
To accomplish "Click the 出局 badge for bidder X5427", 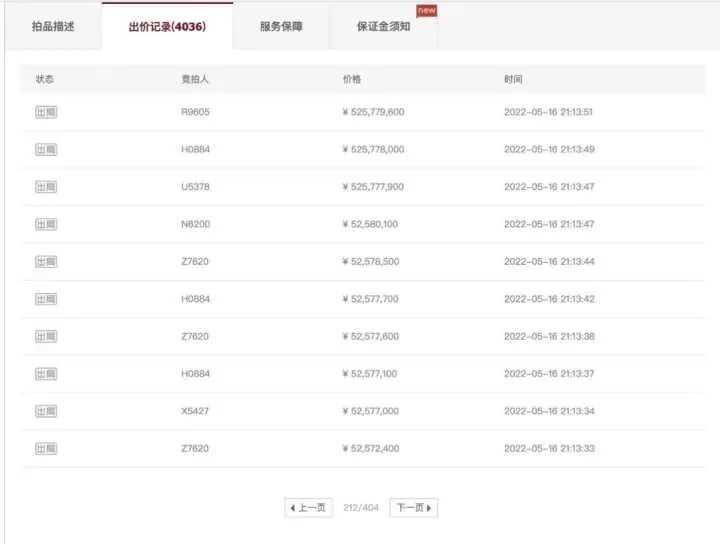I will tap(46, 411).
